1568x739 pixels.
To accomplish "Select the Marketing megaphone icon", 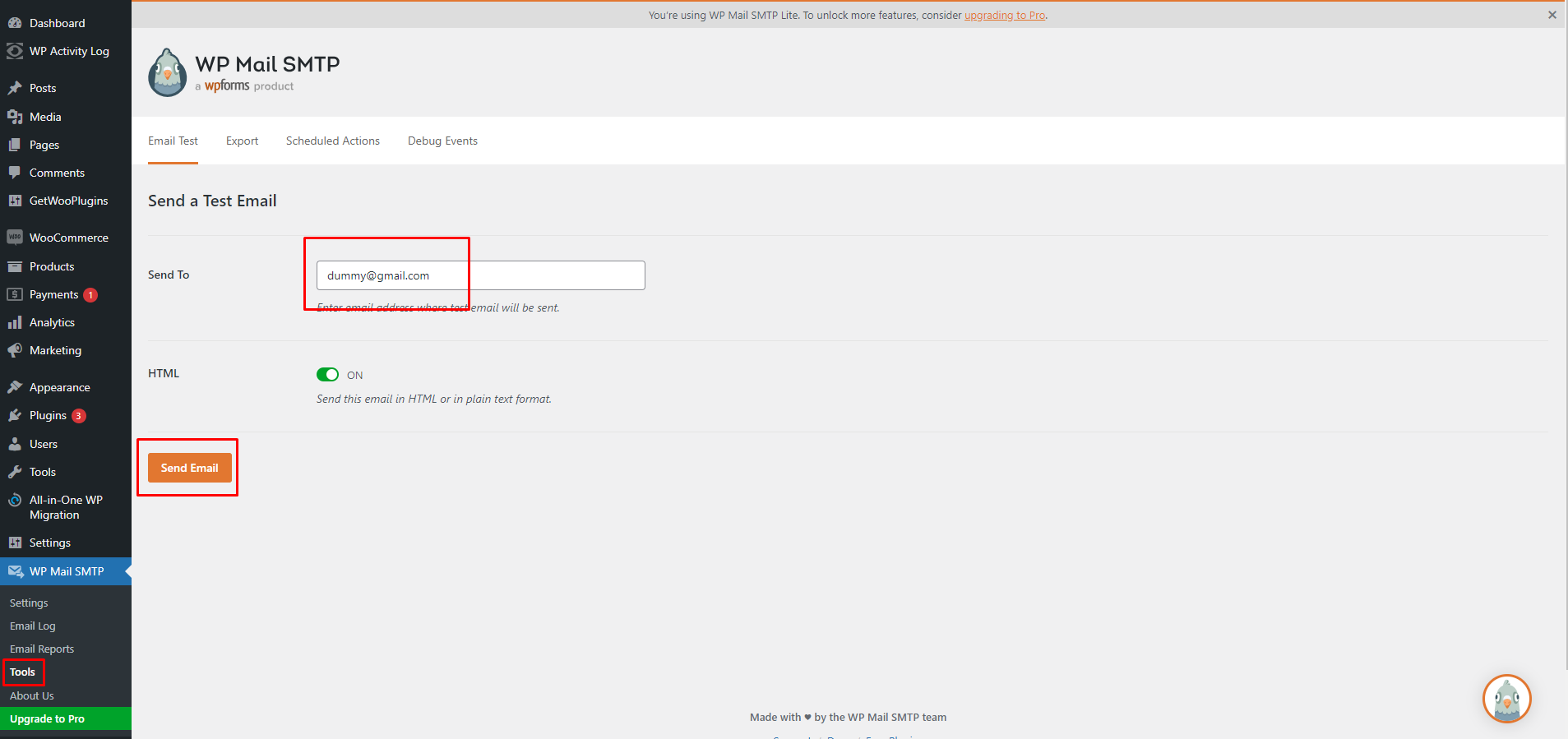I will tap(15, 350).
